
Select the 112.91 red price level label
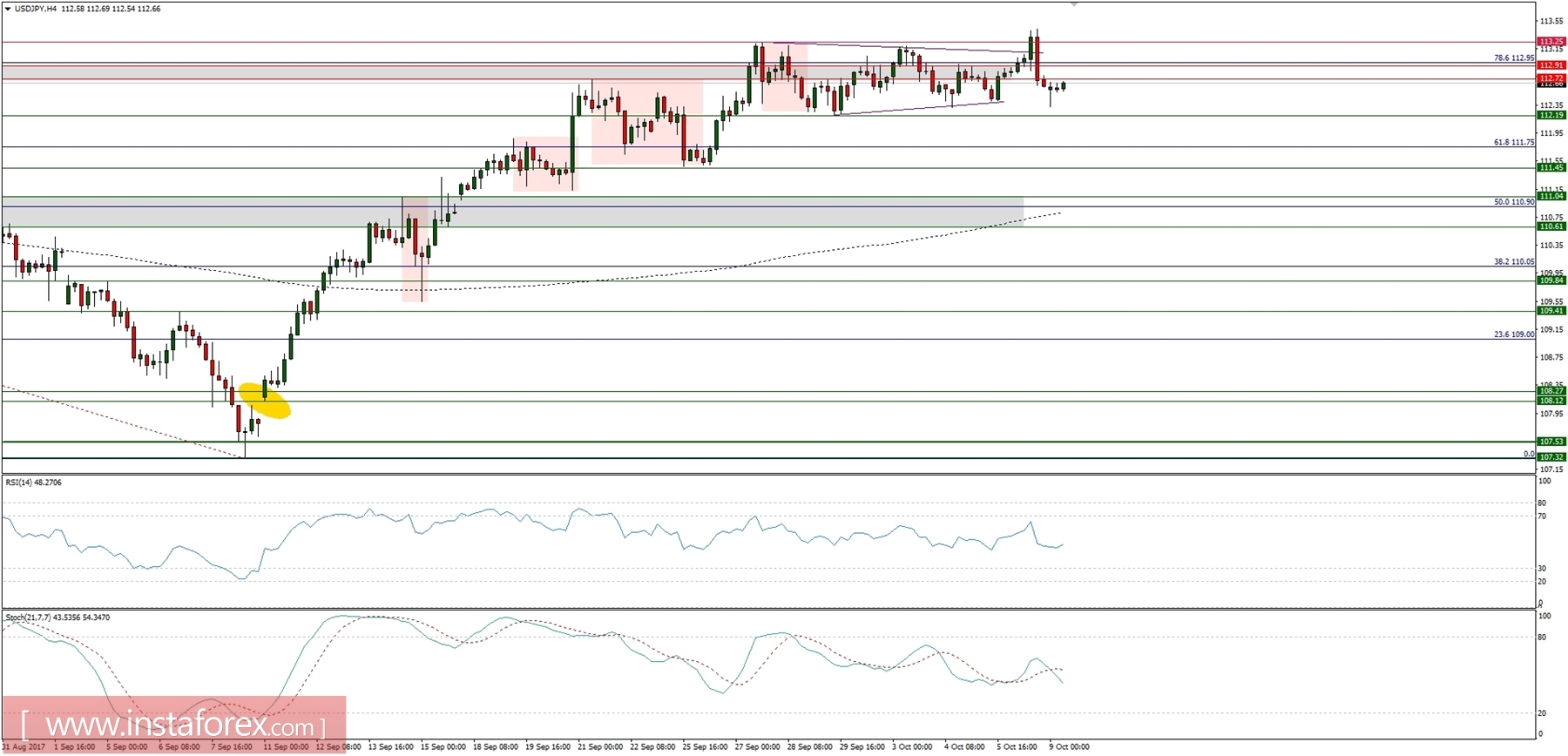(x=1551, y=65)
